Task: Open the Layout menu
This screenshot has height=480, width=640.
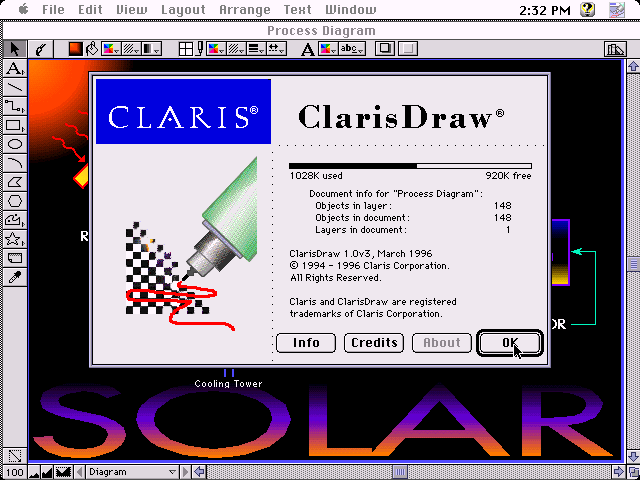Action: 183,9
